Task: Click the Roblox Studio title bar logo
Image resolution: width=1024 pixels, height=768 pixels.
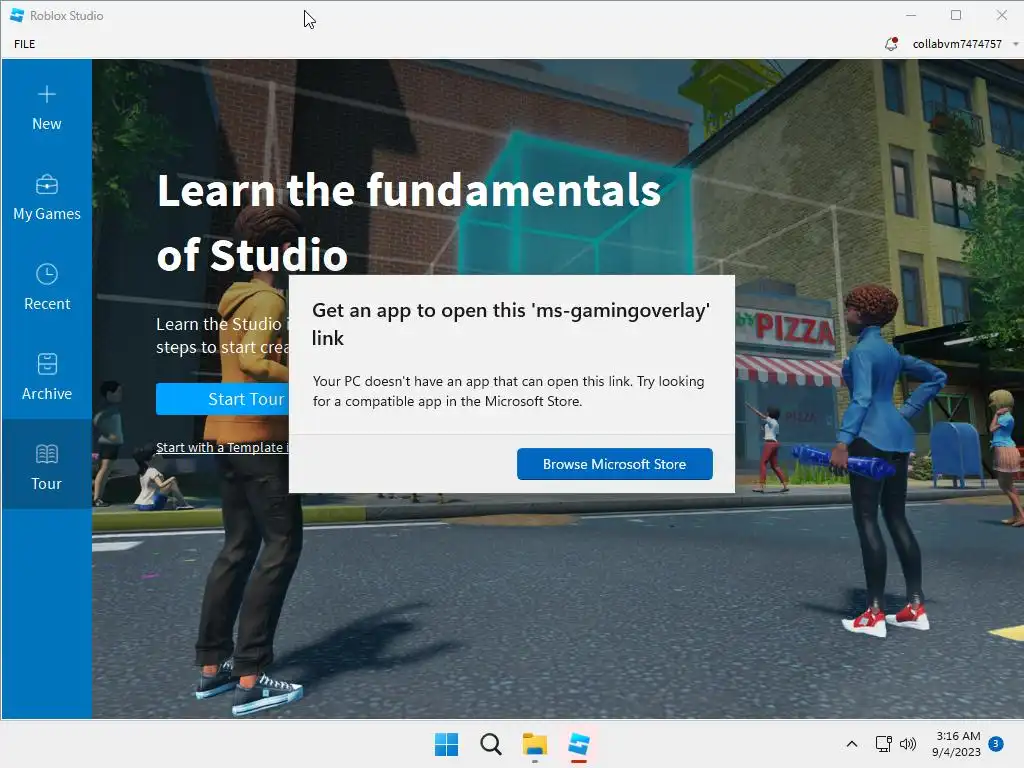Action: [17, 15]
